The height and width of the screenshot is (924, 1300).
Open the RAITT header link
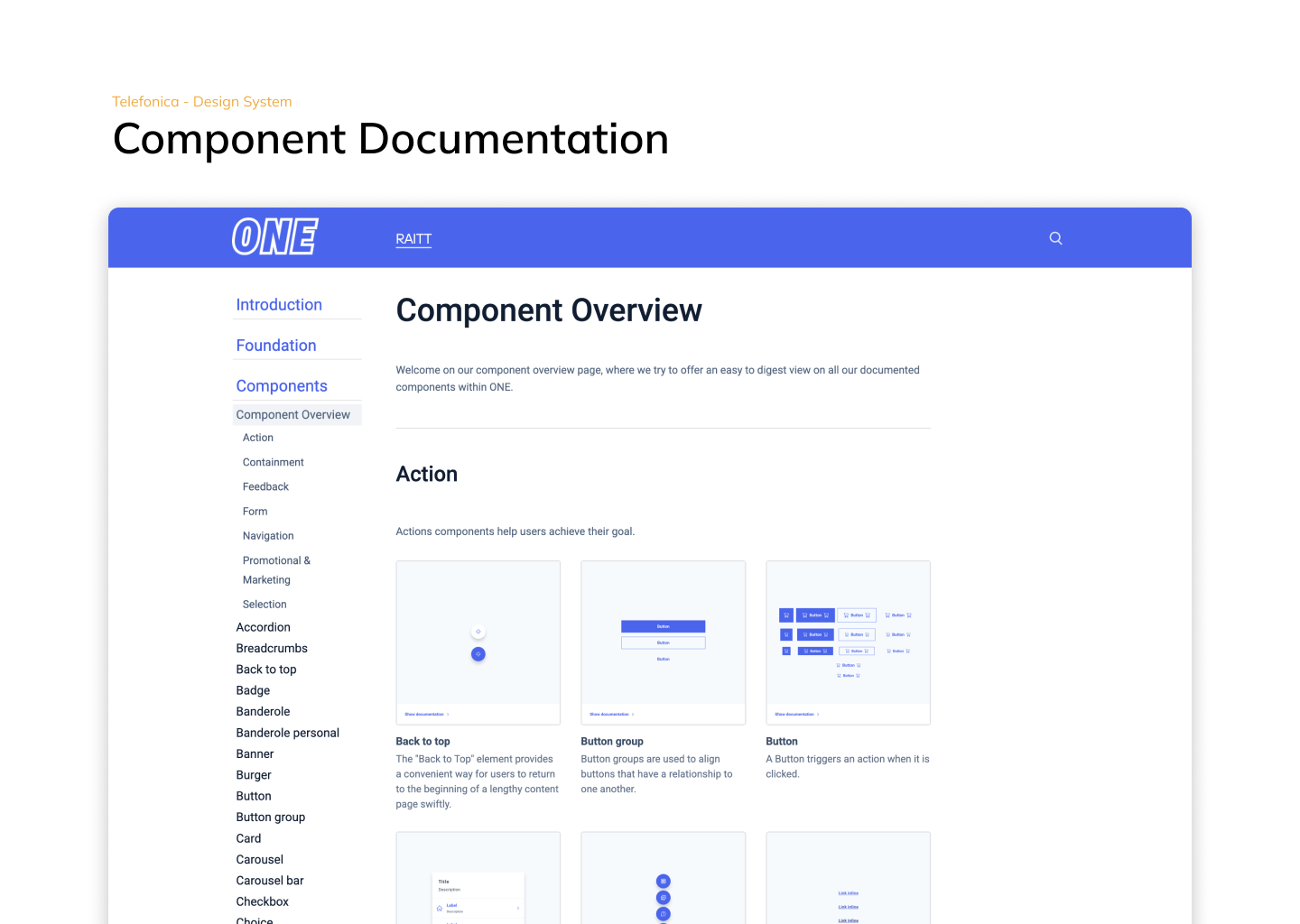tap(413, 239)
